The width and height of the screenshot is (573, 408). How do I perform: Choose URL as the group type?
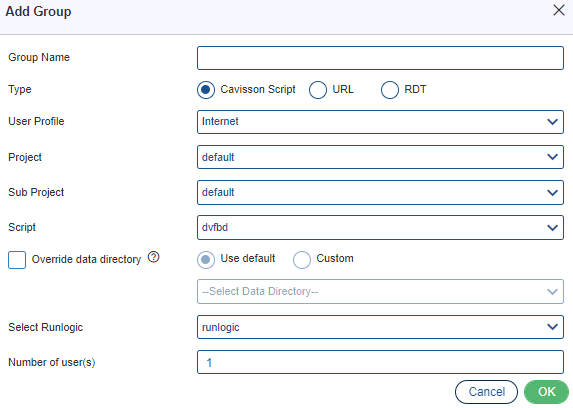click(x=318, y=90)
